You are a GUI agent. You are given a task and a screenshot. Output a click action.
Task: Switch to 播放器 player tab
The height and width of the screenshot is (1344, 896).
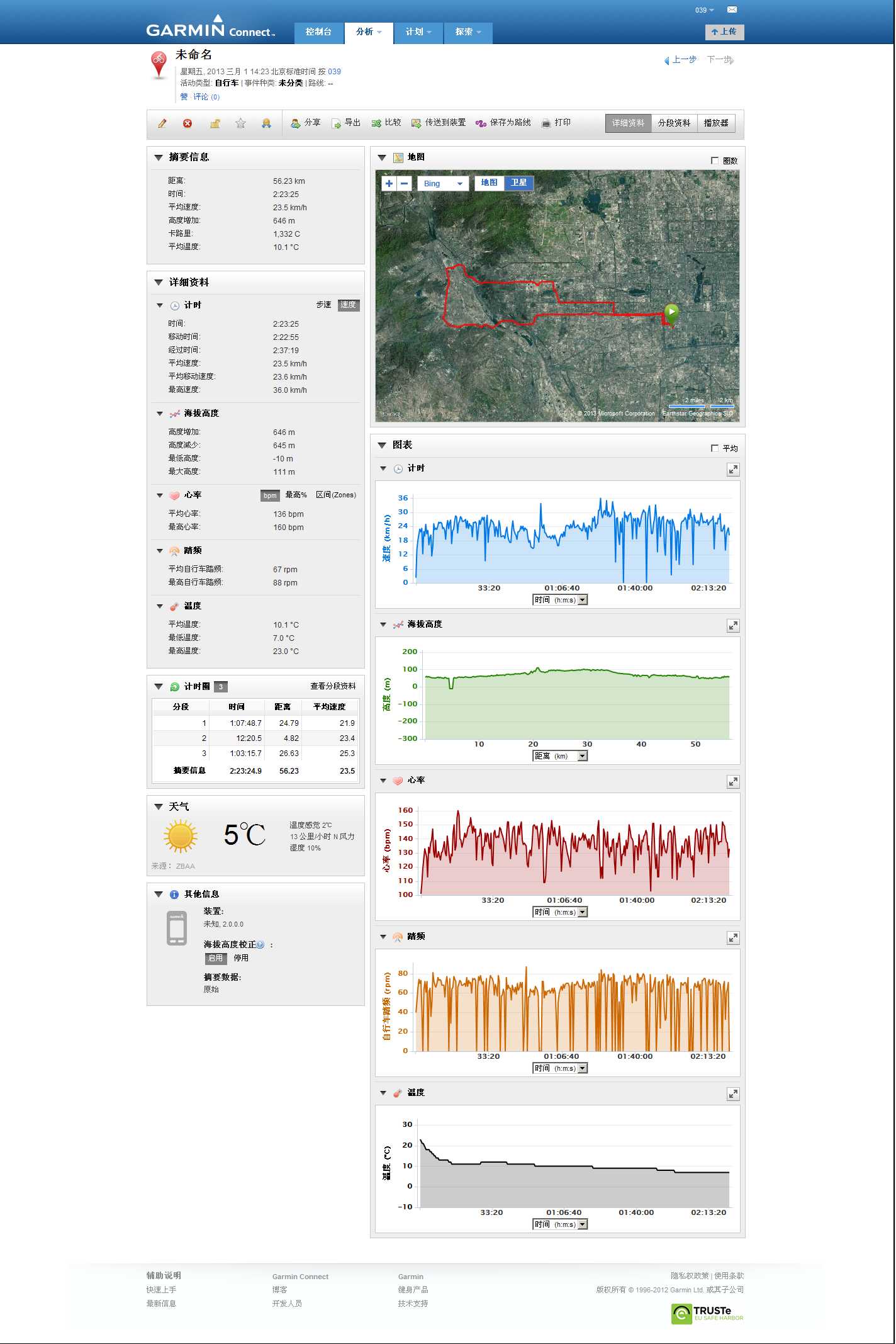pyautogui.click(x=716, y=123)
